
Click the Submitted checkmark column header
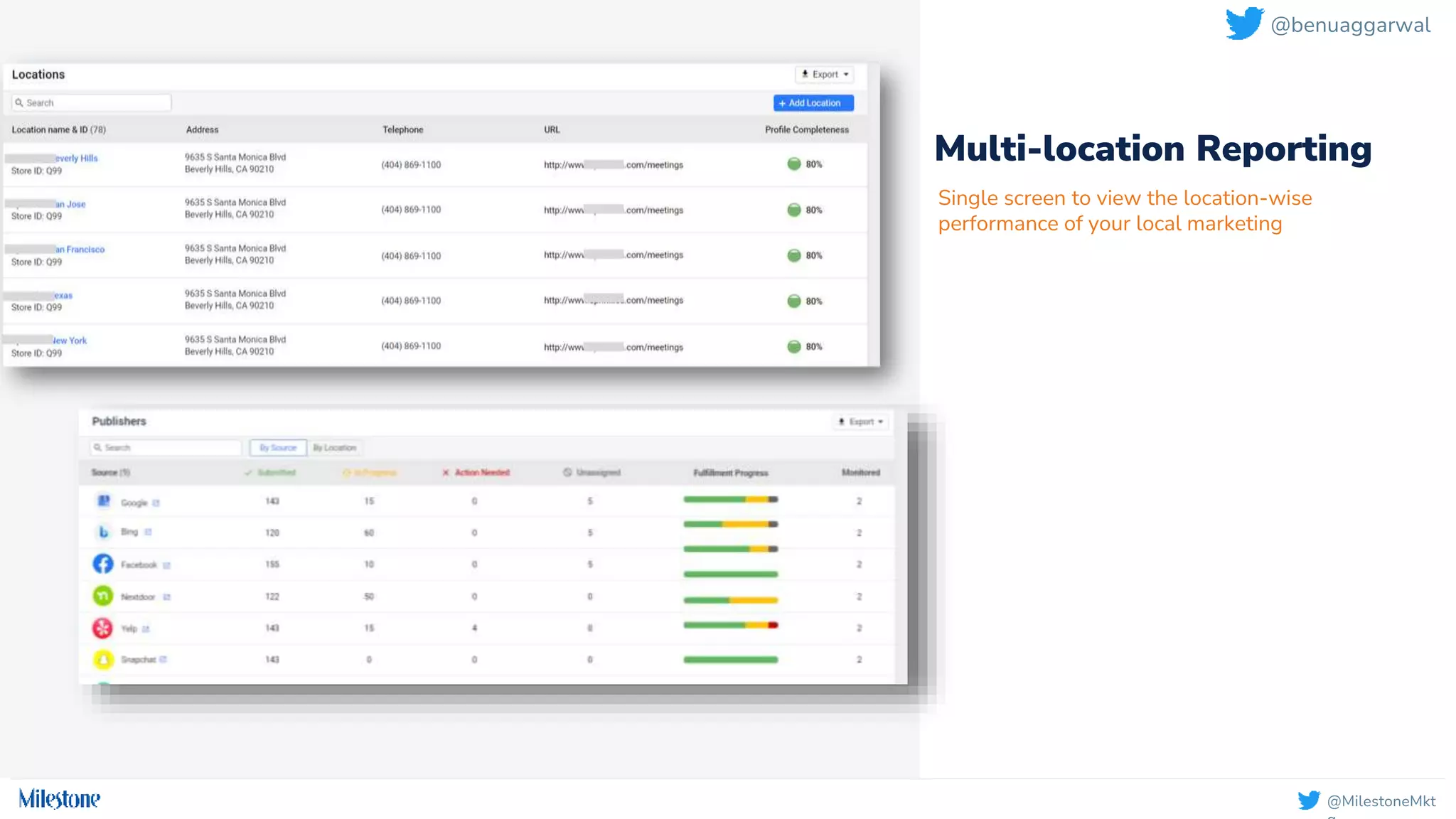270,472
